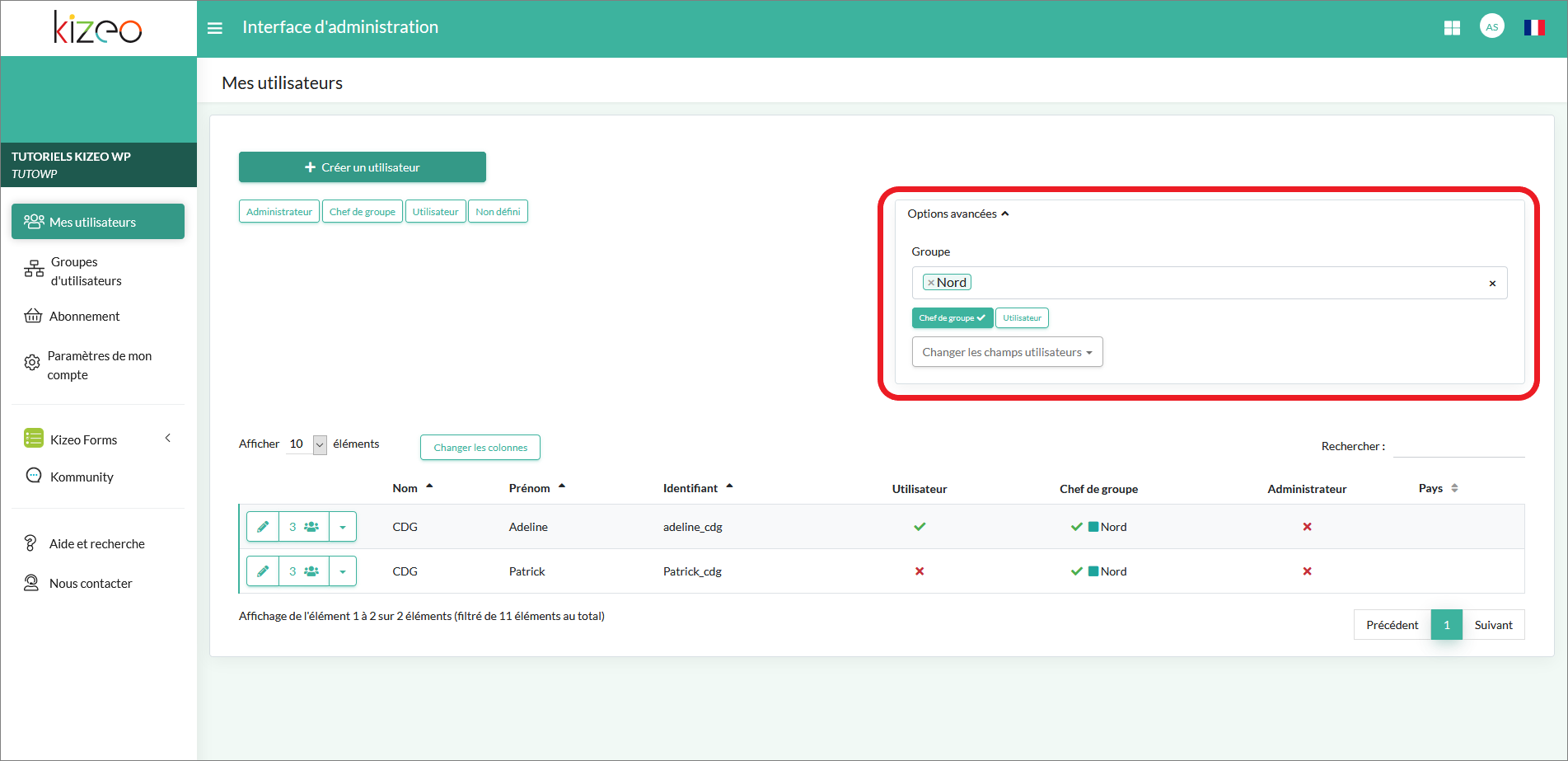Click Adeline's Nord group color square

point(1093,527)
